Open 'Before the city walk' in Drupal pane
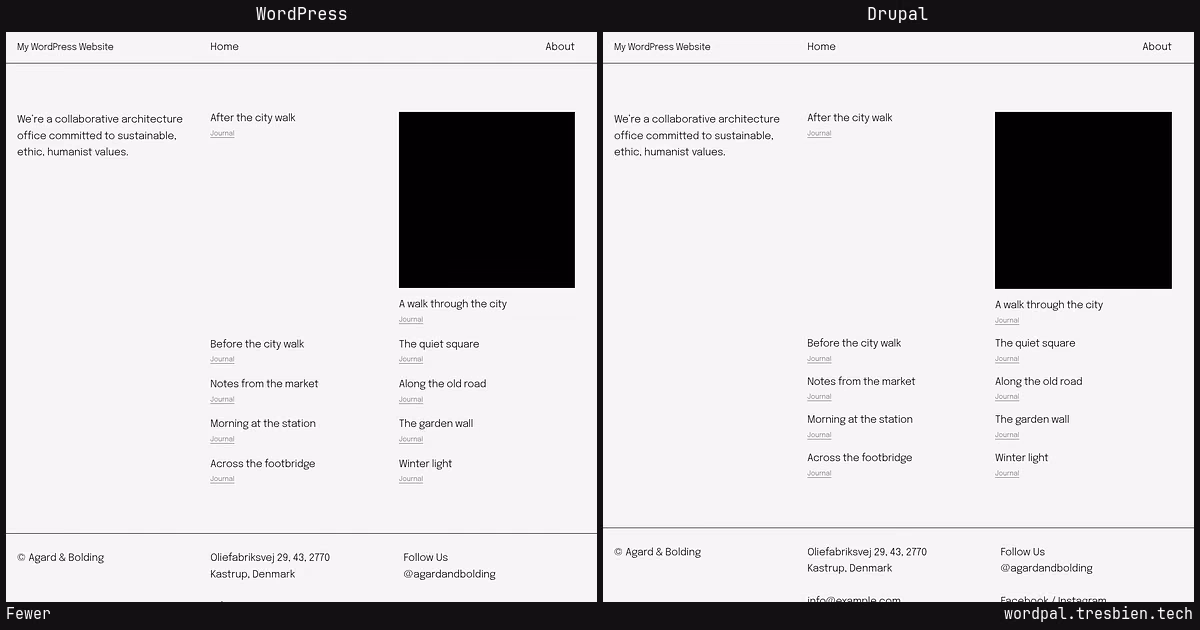The width and height of the screenshot is (1200, 630). coord(854,343)
